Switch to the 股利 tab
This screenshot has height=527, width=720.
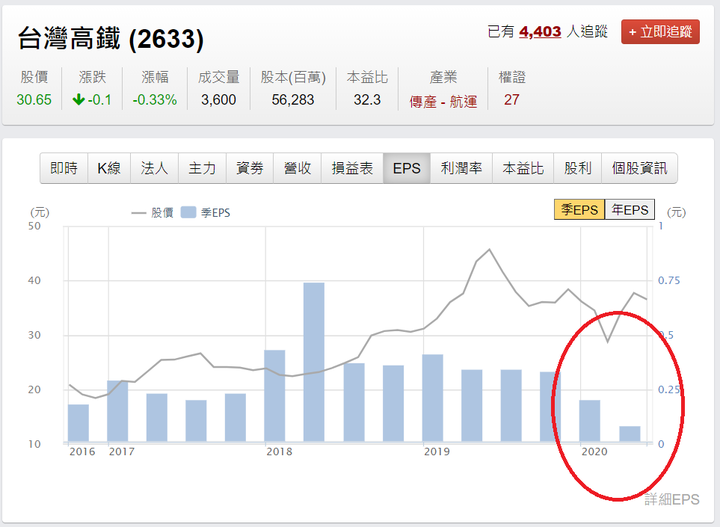(578, 168)
